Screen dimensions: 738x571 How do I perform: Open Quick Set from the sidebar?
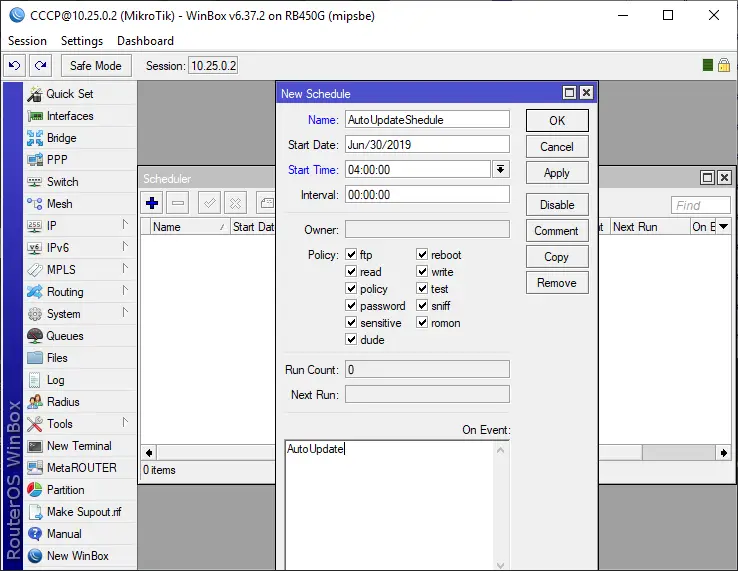coord(80,94)
